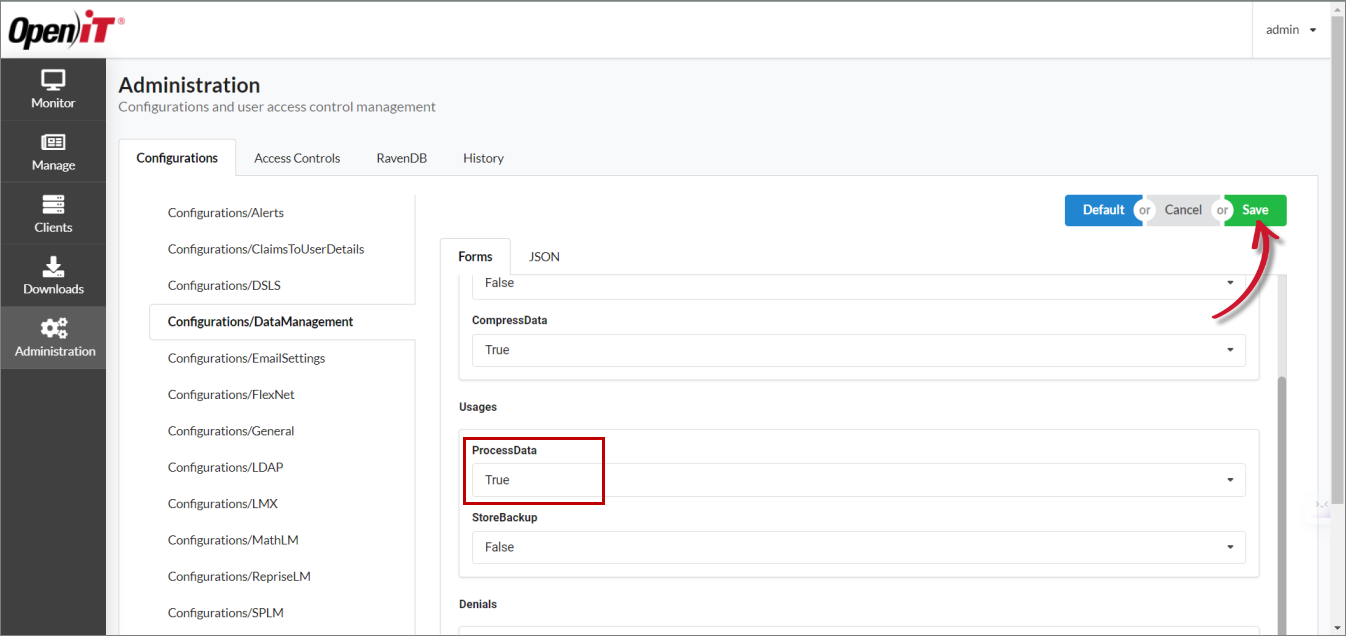Cancel the current configuration changes
Viewport: 1346px width, 636px height.
(x=1183, y=210)
